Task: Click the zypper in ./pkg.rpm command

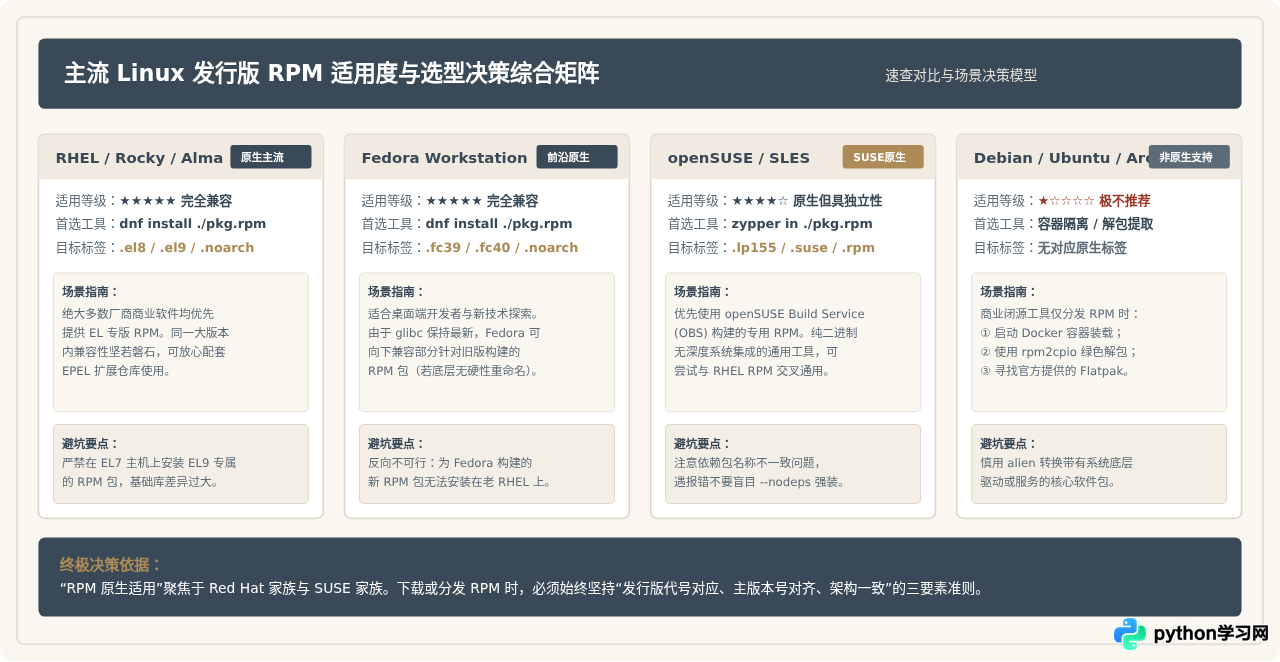Action: (802, 224)
